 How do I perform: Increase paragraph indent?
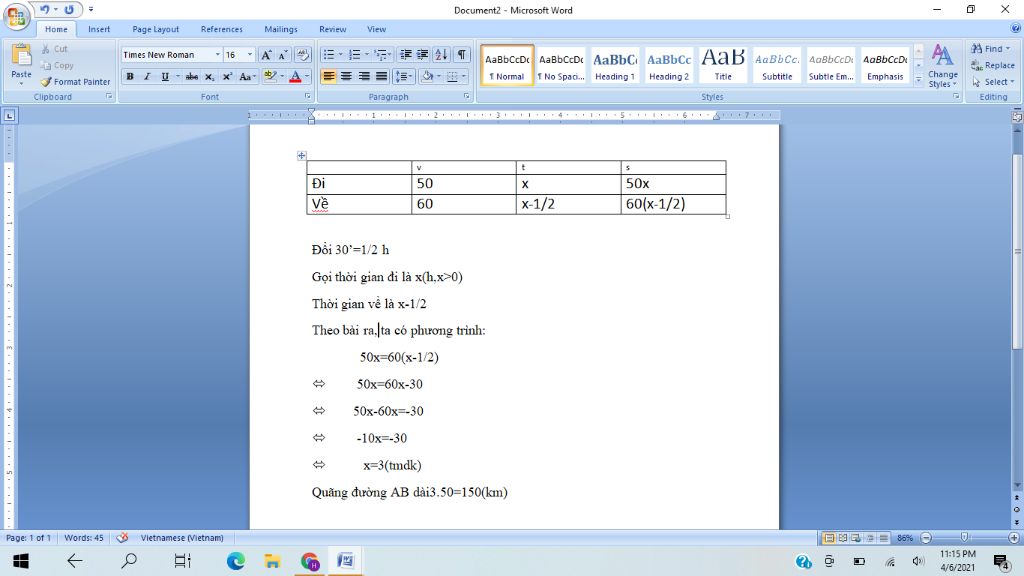pyautogui.click(x=423, y=55)
